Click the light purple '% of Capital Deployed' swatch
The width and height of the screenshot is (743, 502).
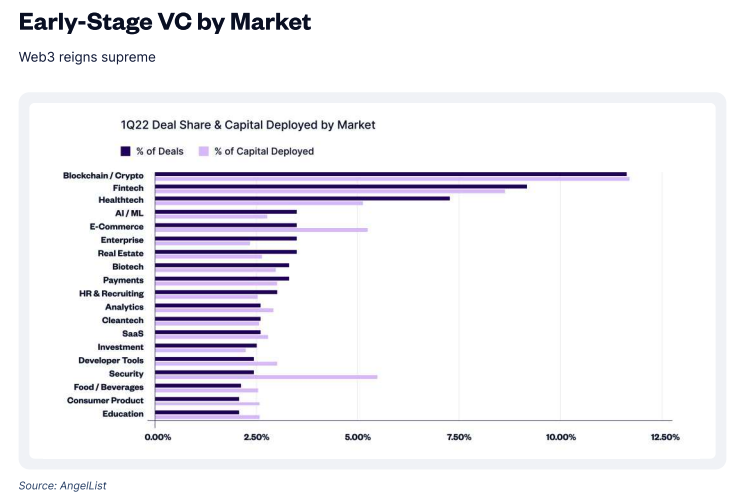point(204,151)
